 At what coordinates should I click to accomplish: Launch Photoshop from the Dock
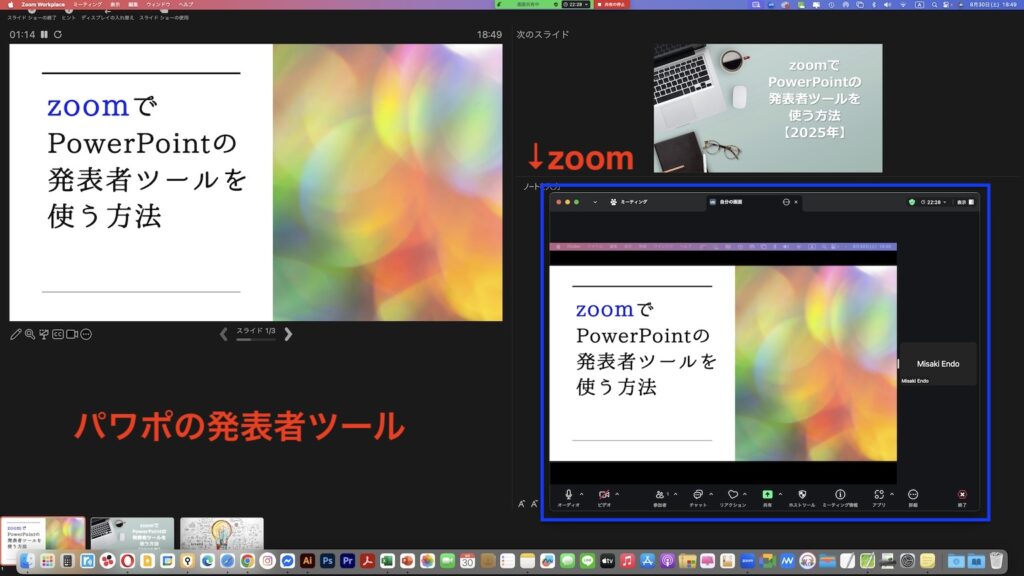tap(327, 561)
